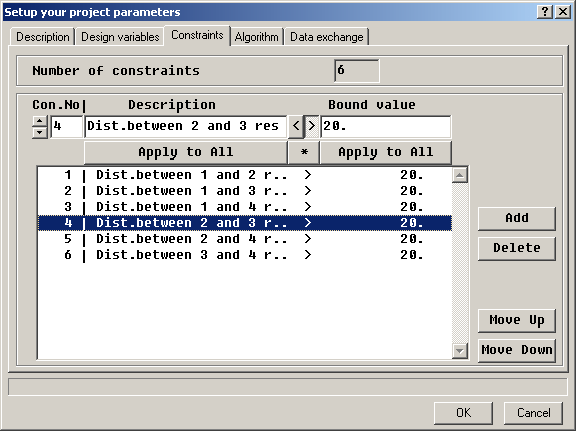
Task: Click the Con.No input field
Action: (x=66, y=127)
